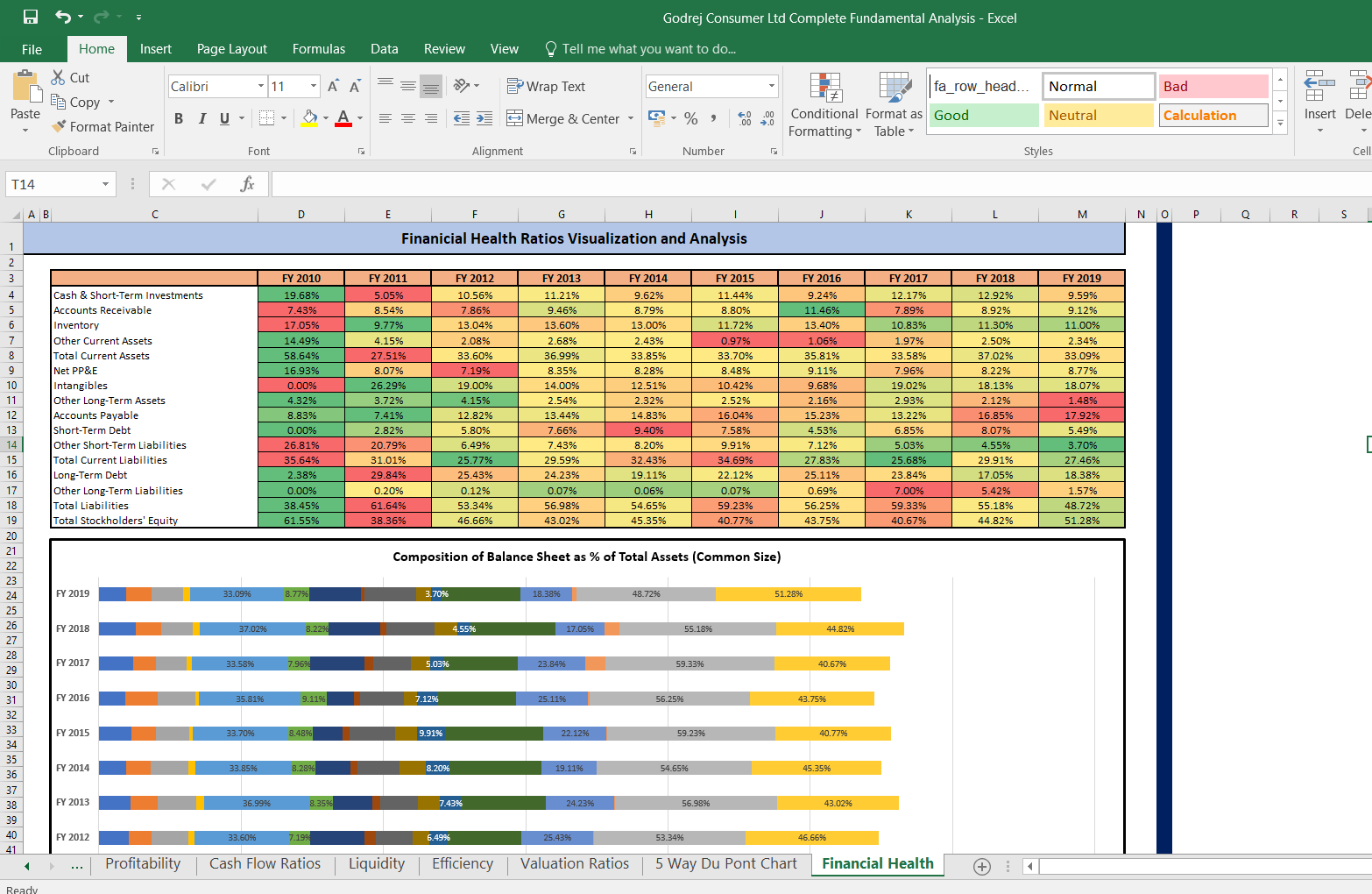Expand the Paste options arrow
Image resolution: width=1372 pixels, height=894 pixels.
click(x=25, y=131)
